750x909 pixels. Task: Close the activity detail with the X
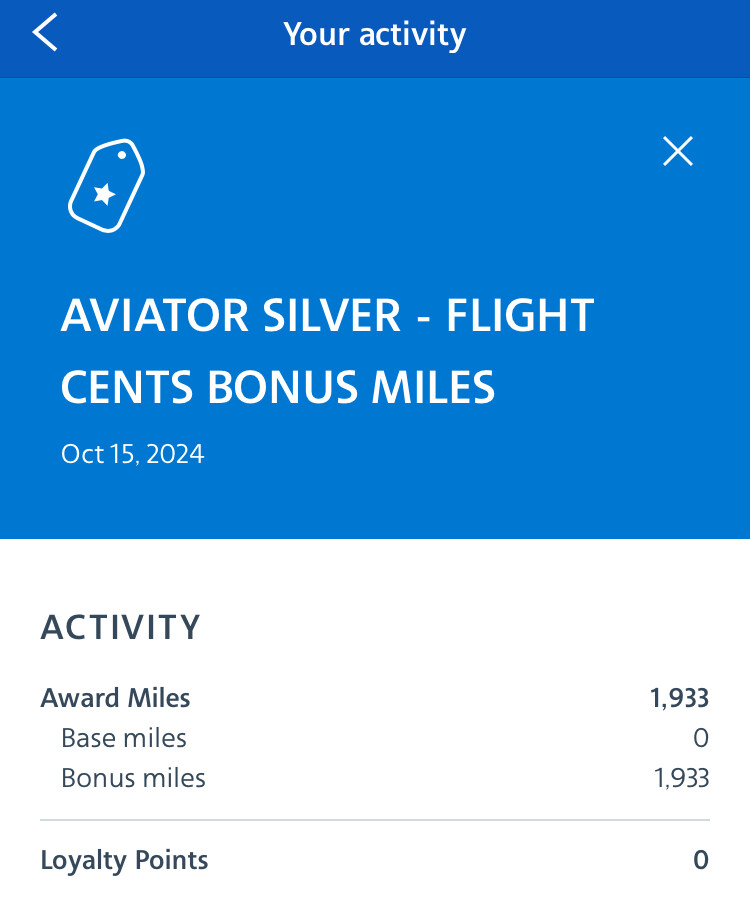click(678, 151)
